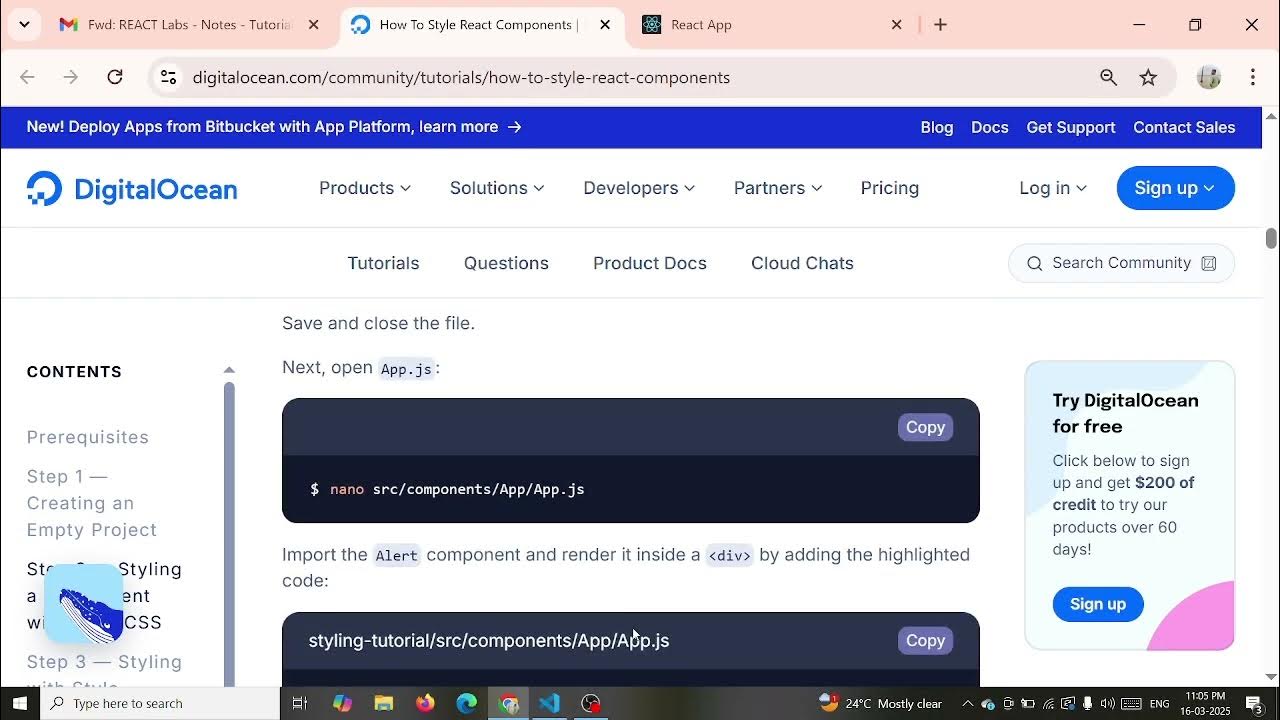Click the ENG language indicator
This screenshot has height=720, width=1280.
click(x=1160, y=703)
